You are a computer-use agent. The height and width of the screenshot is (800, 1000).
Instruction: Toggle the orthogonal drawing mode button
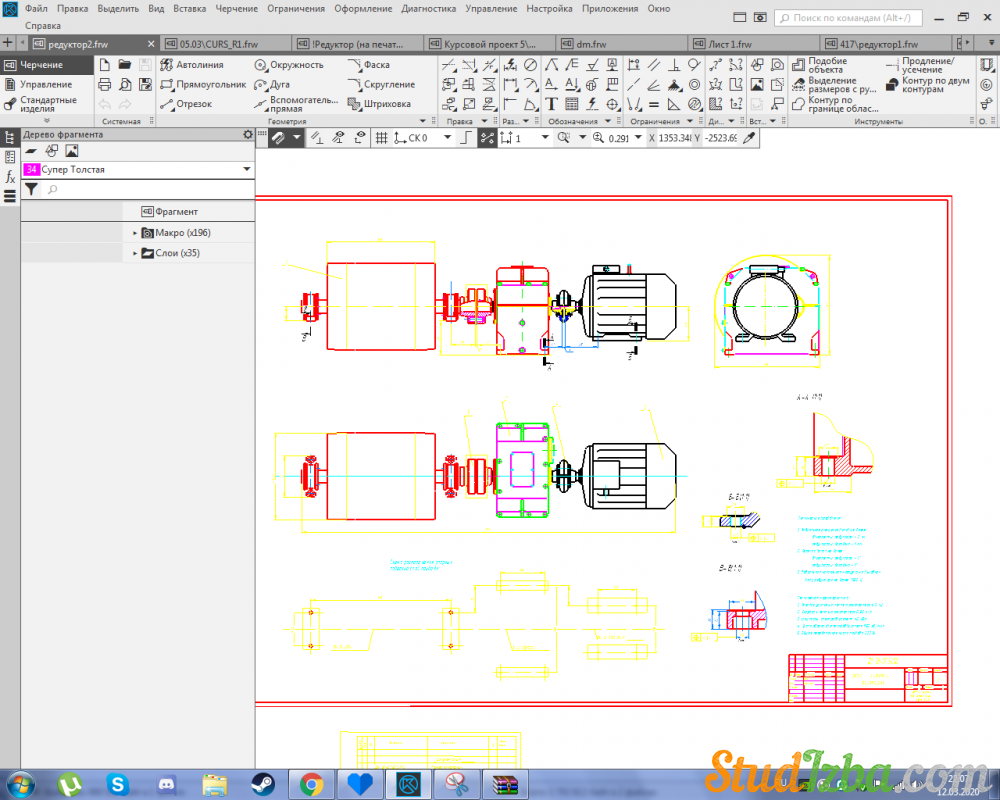(465, 138)
